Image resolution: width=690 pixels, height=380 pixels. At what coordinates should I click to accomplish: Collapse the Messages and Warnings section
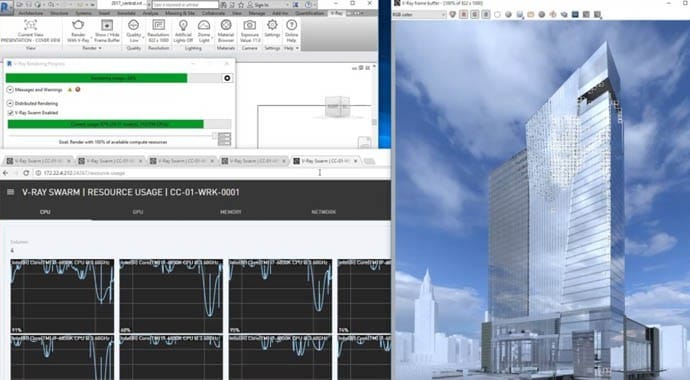pos(10,90)
